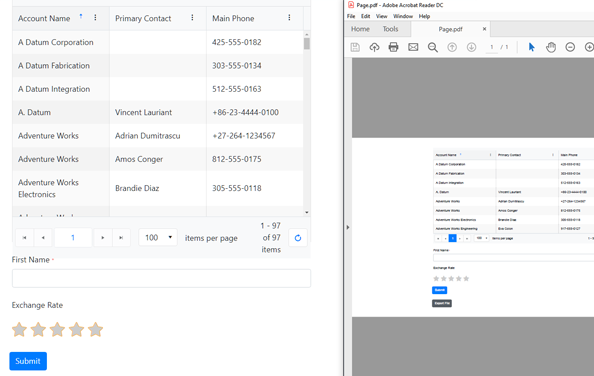Rate two stars for Exchange Rate

click(x=38, y=329)
